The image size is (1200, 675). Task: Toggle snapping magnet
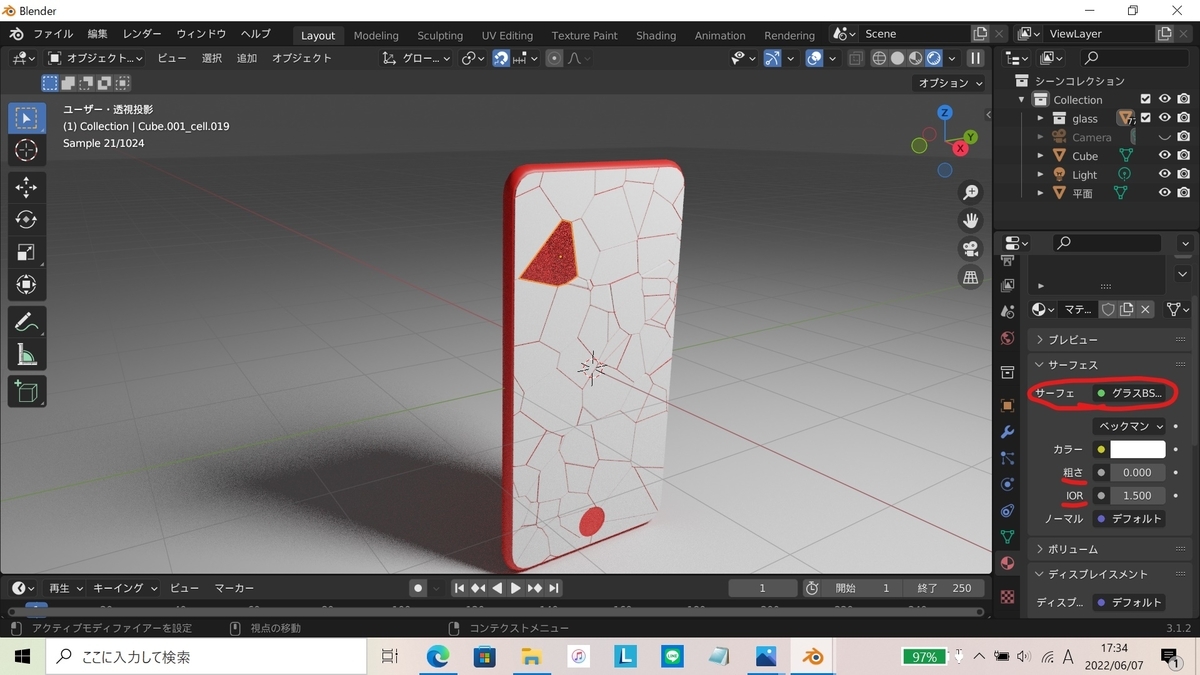click(x=501, y=58)
